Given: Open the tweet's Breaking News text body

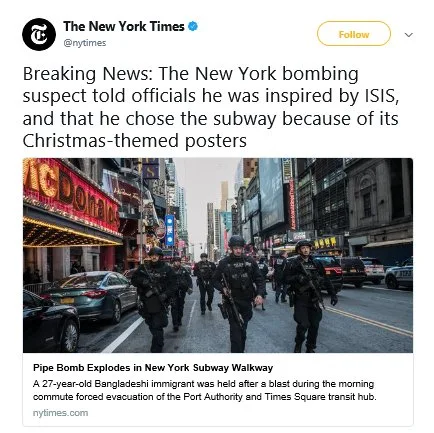Looking at the screenshot, I should 211,107.
